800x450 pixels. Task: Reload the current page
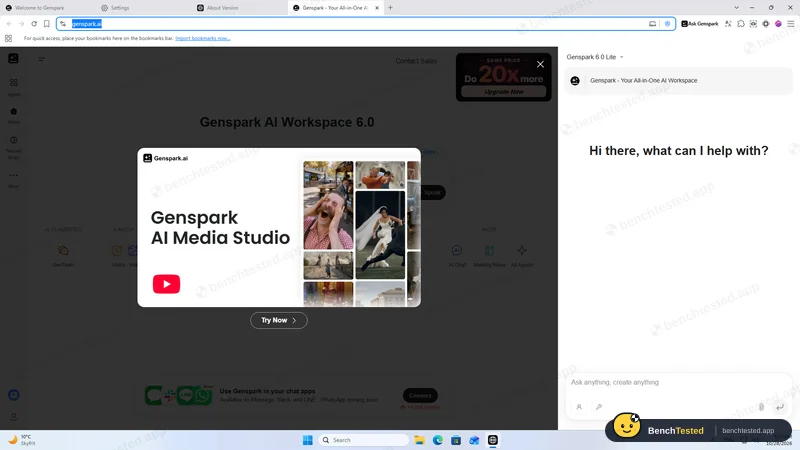tap(34, 23)
